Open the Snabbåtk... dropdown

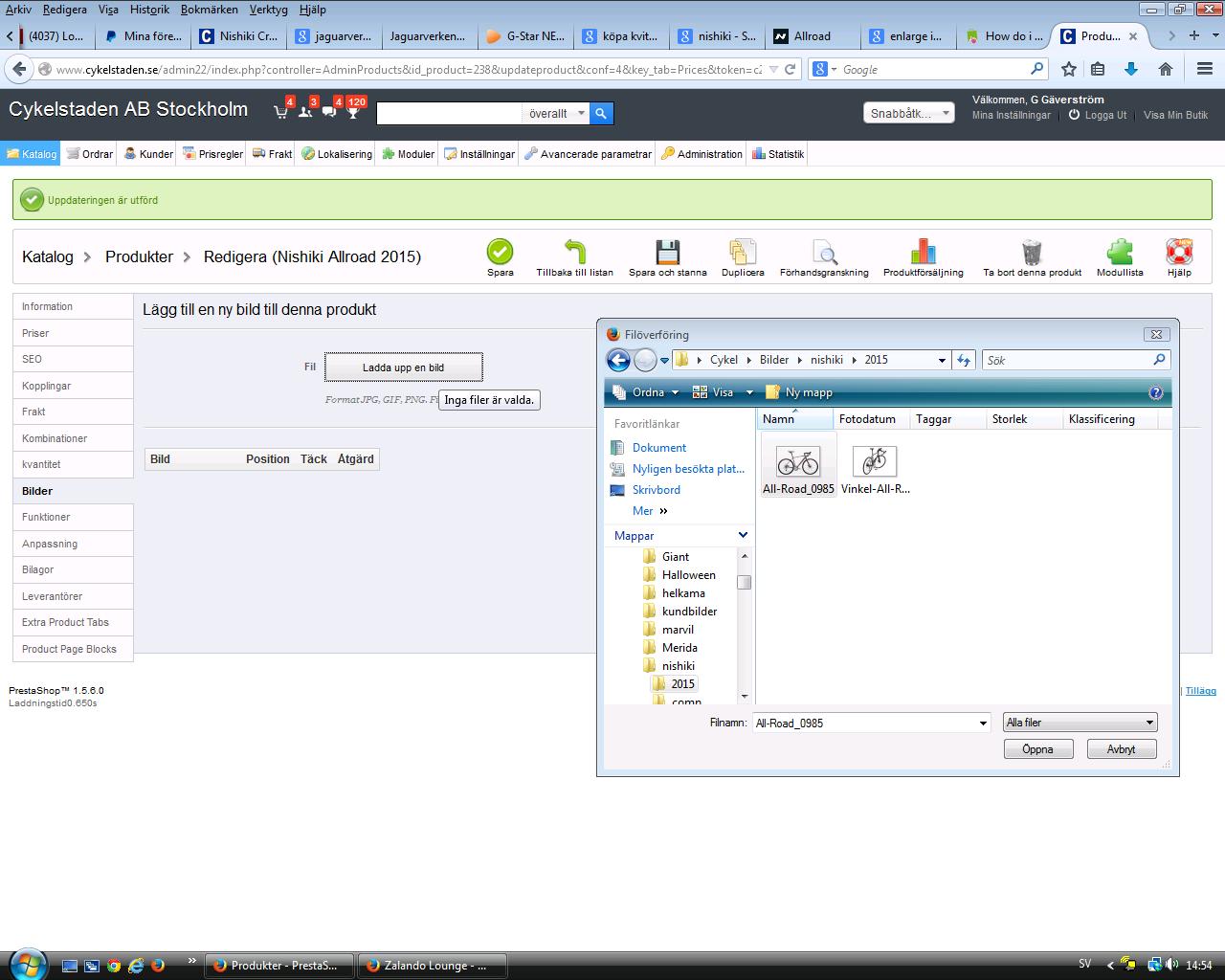[x=909, y=113]
